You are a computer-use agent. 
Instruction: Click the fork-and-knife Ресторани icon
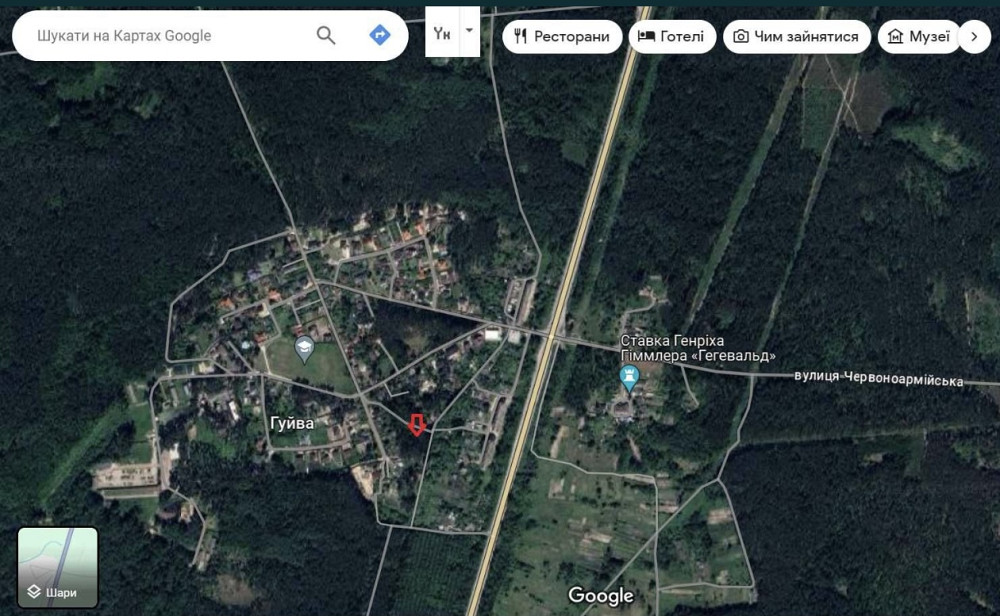tap(520, 36)
